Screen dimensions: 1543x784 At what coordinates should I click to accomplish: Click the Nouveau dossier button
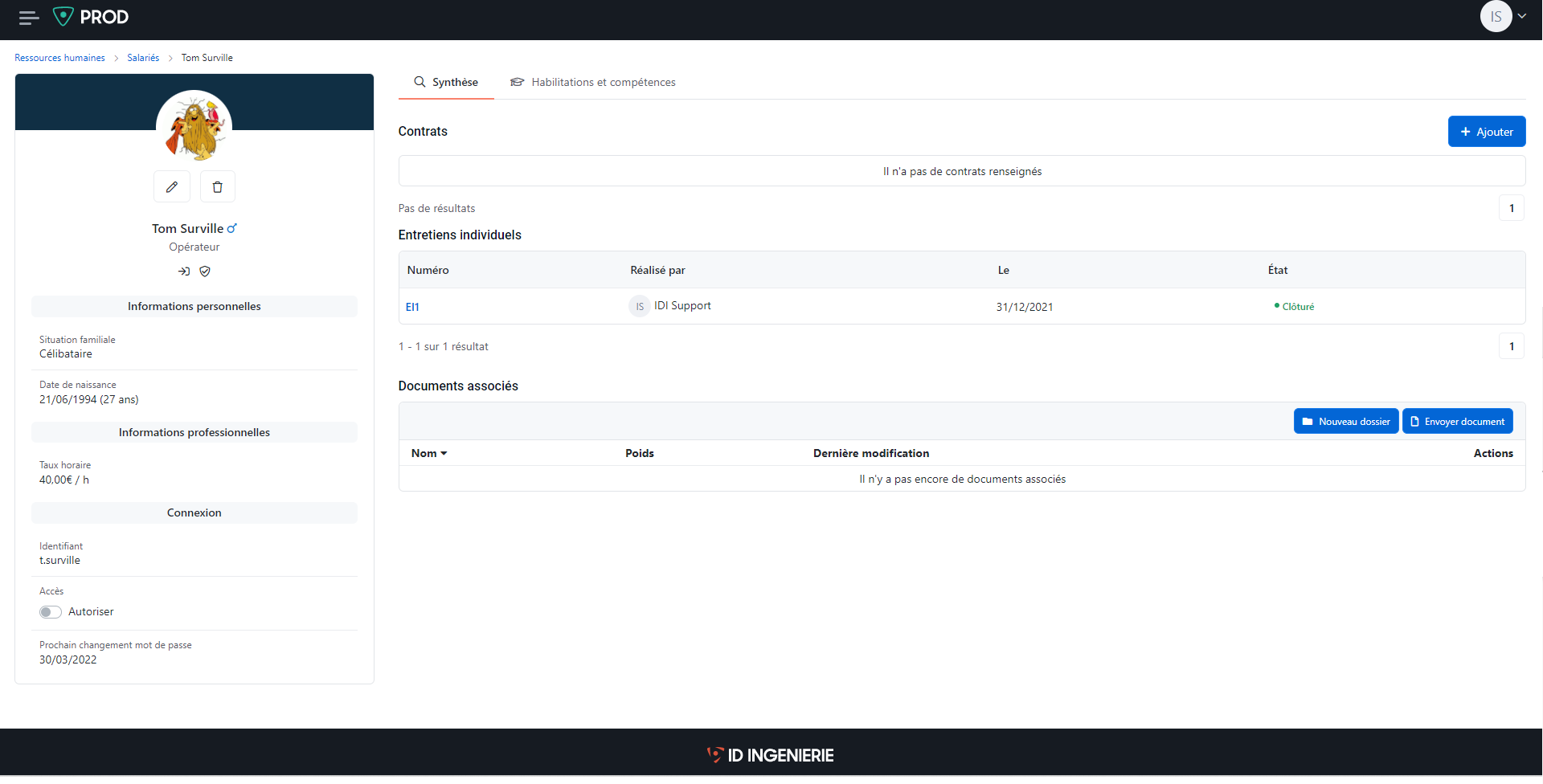[1345, 421]
